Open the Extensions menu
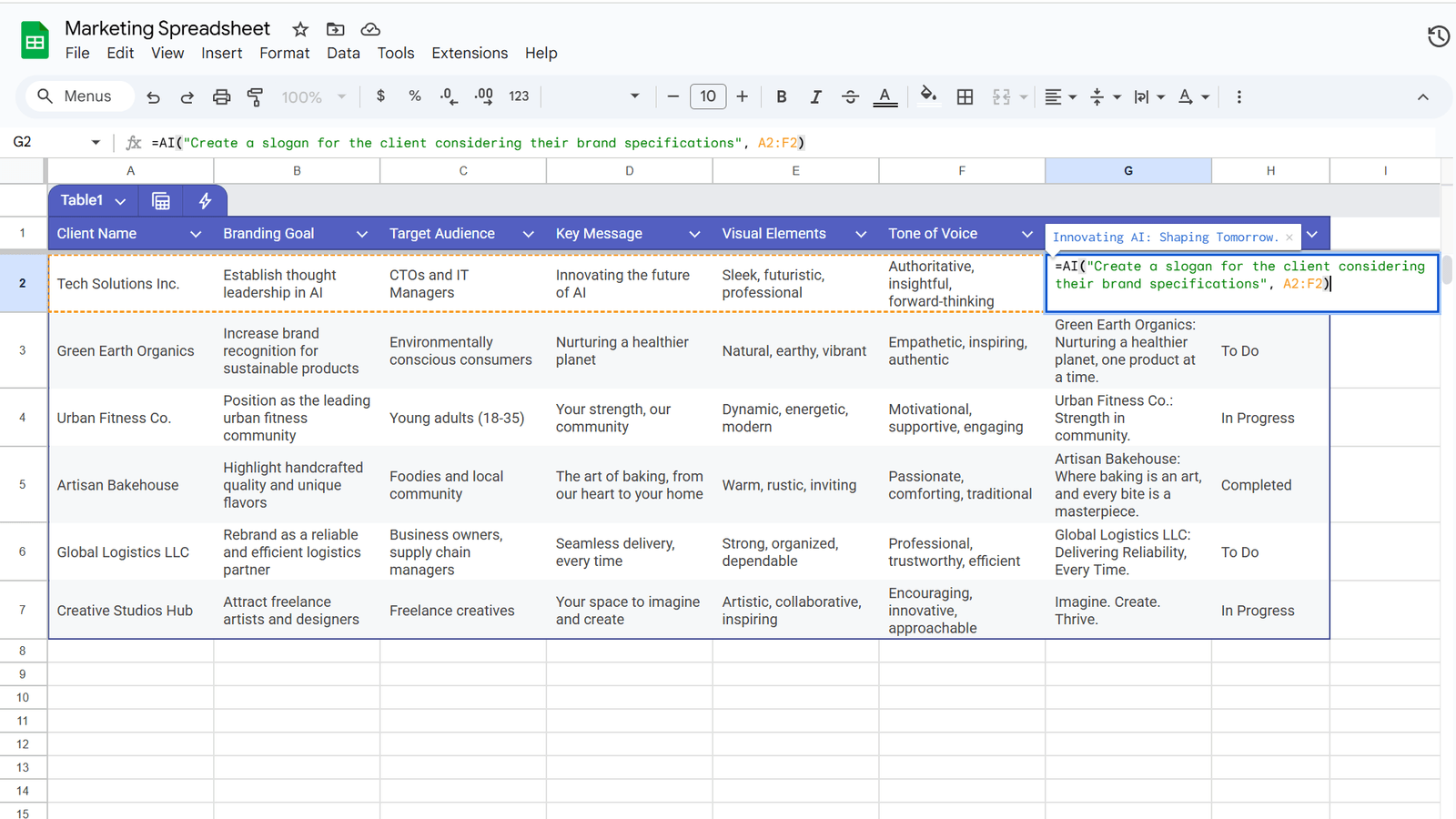The width and height of the screenshot is (1456, 819). [x=470, y=53]
